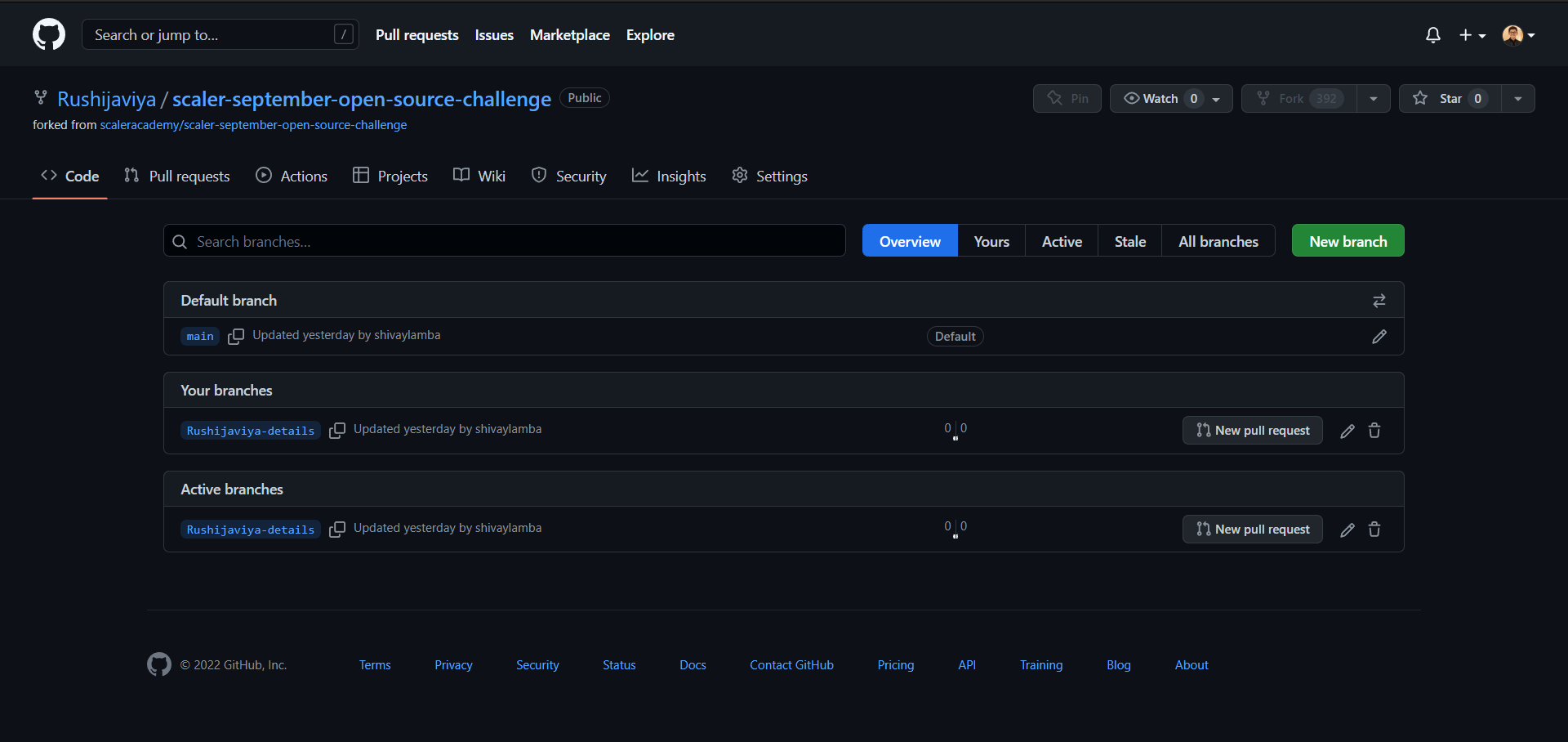Rename the main branch with the pencil icon
1568x742 pixels.
pyautogui.click(x=1379, y=336)
